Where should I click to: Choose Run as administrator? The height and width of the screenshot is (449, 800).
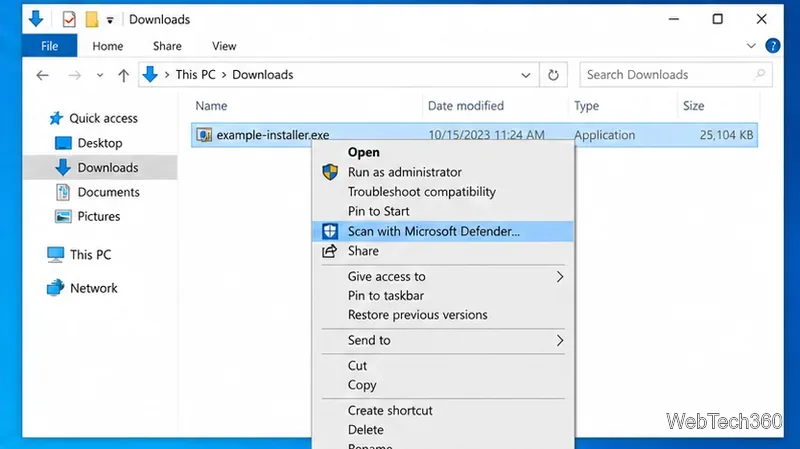[x=443, y=172]
